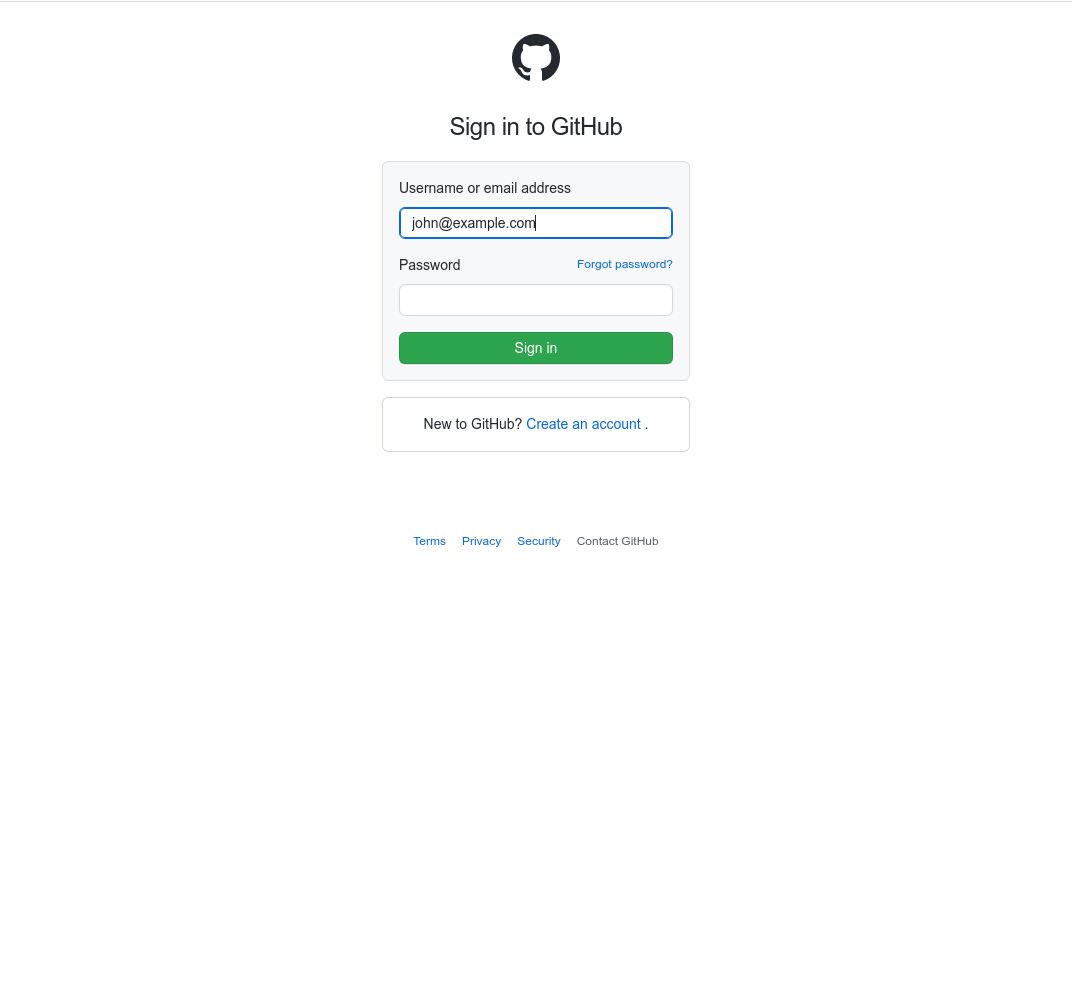Screen dimensions: 1072x984
Task: Place cursor in the john@example.com text
Action: click(x=473, y=223)
